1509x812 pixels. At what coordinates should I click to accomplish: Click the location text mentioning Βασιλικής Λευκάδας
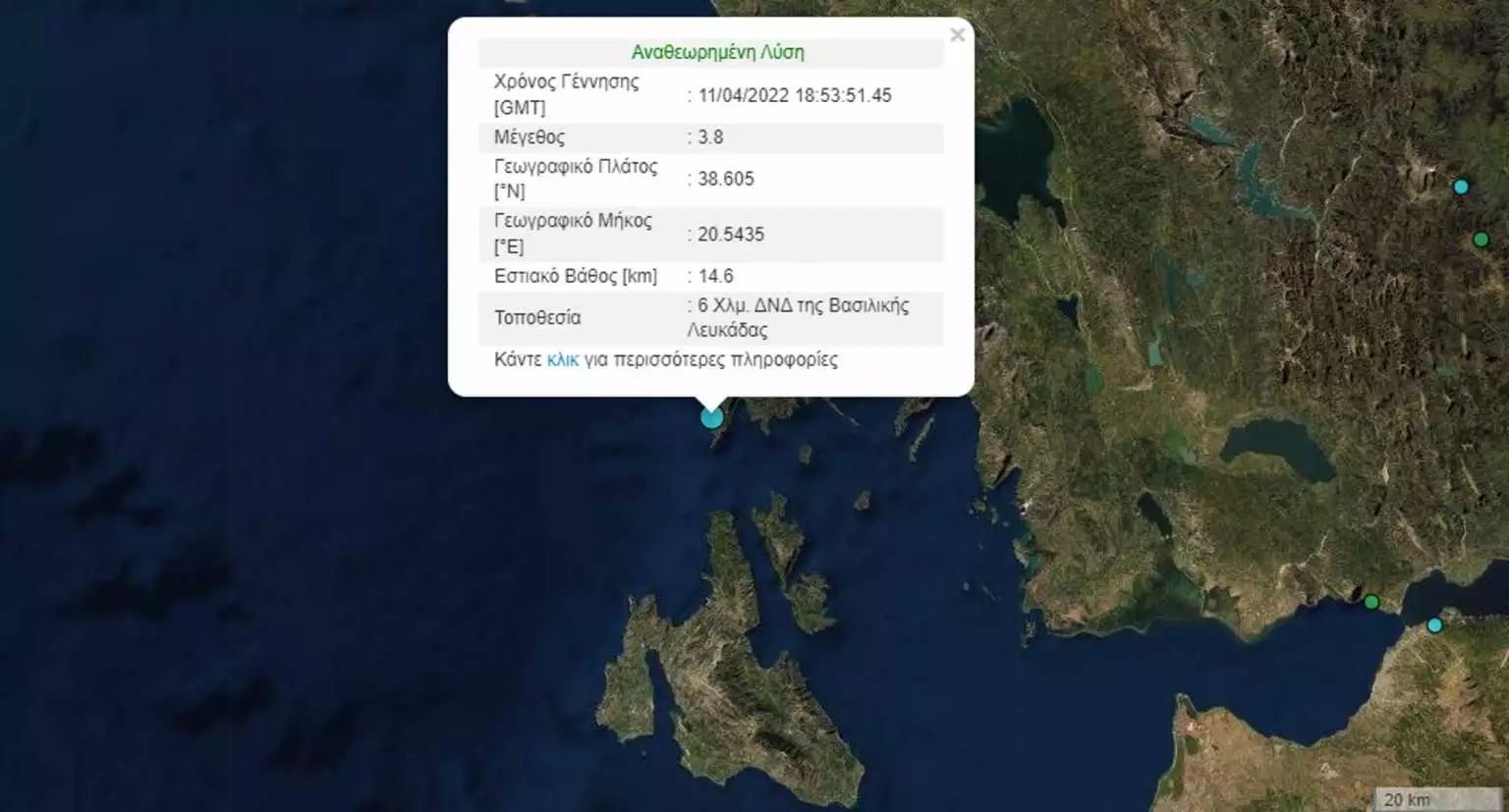802,317
